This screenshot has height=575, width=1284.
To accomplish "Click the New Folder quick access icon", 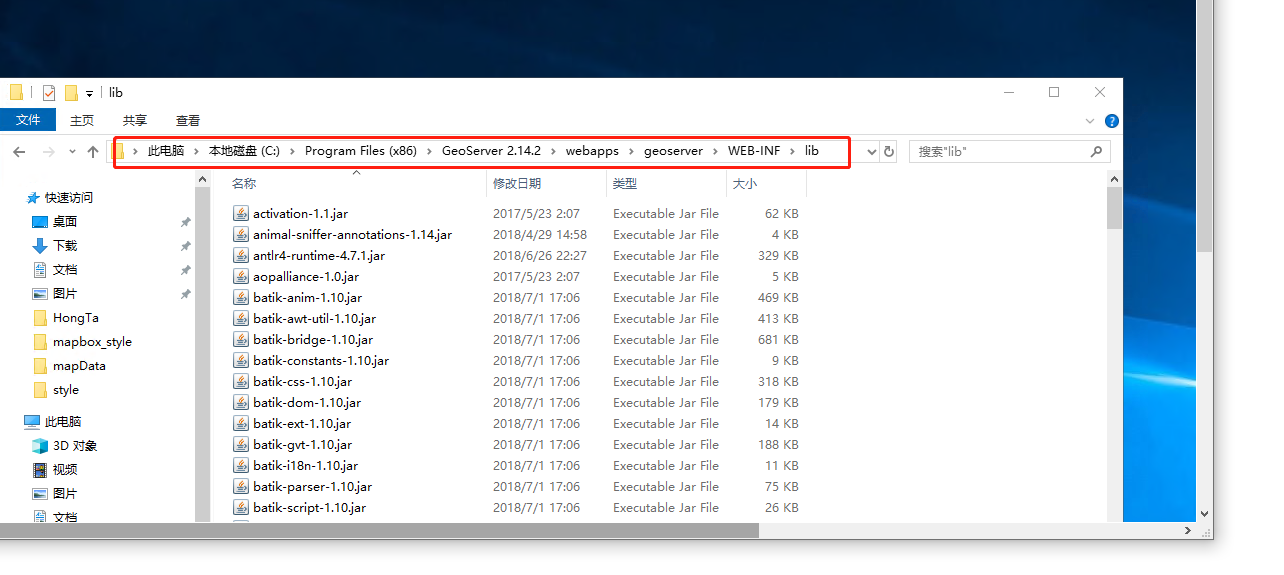I will tap(71, 92).
